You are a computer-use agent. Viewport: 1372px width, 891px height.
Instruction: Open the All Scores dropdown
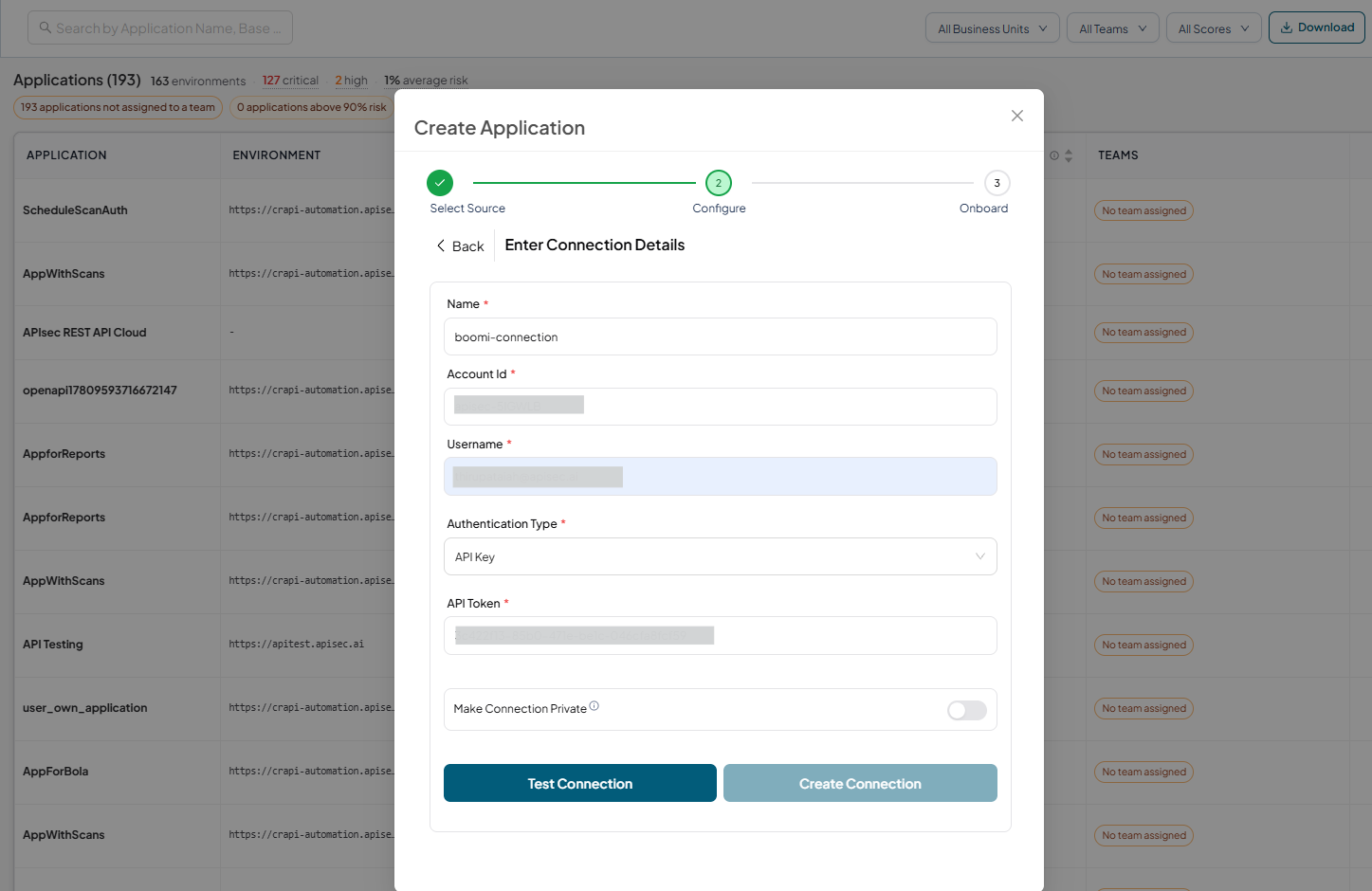pos(1214,28)
